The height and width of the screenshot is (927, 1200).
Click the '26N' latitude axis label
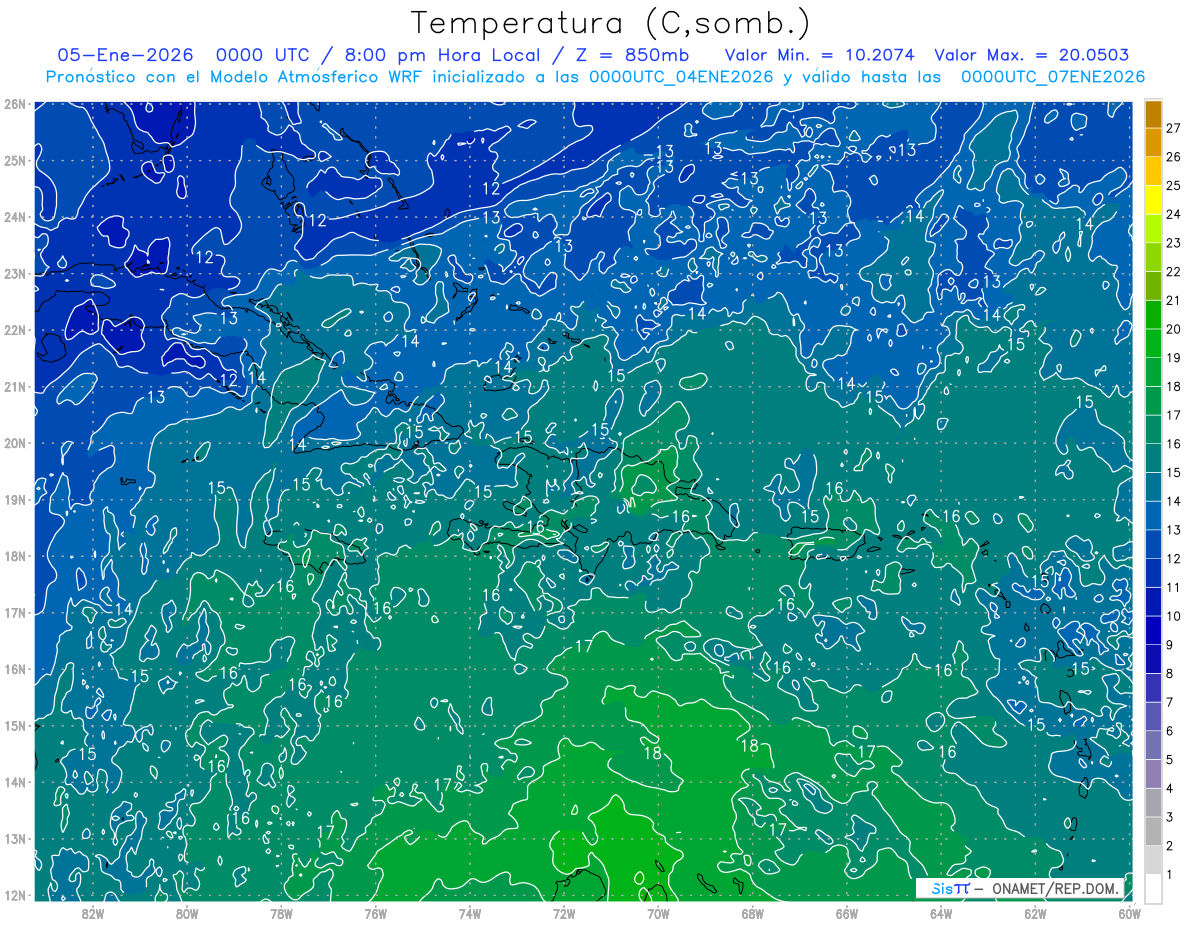click(14, 104)
